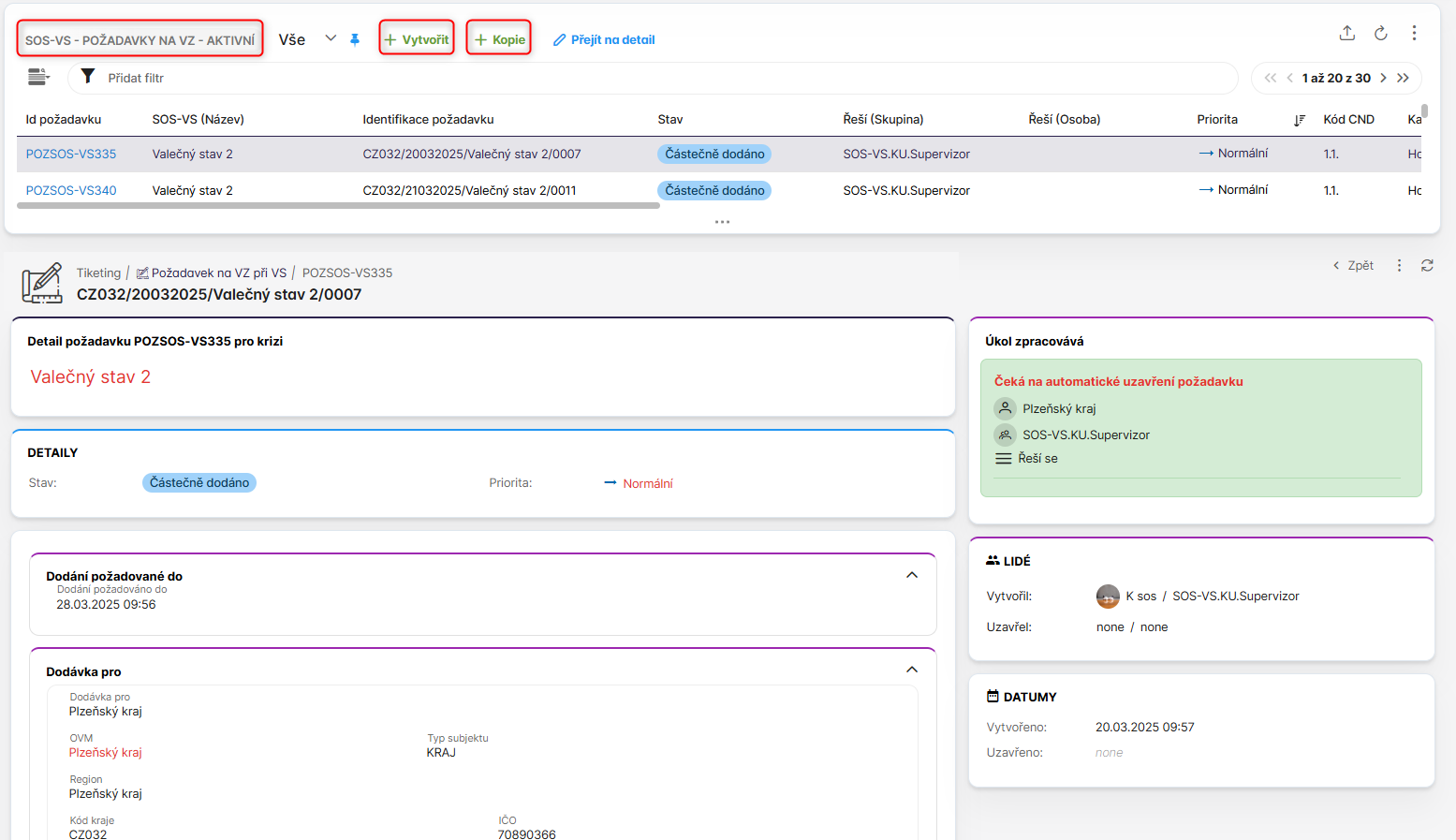
Task: Click the pin icon next to Vše
Action: [355, 39]
